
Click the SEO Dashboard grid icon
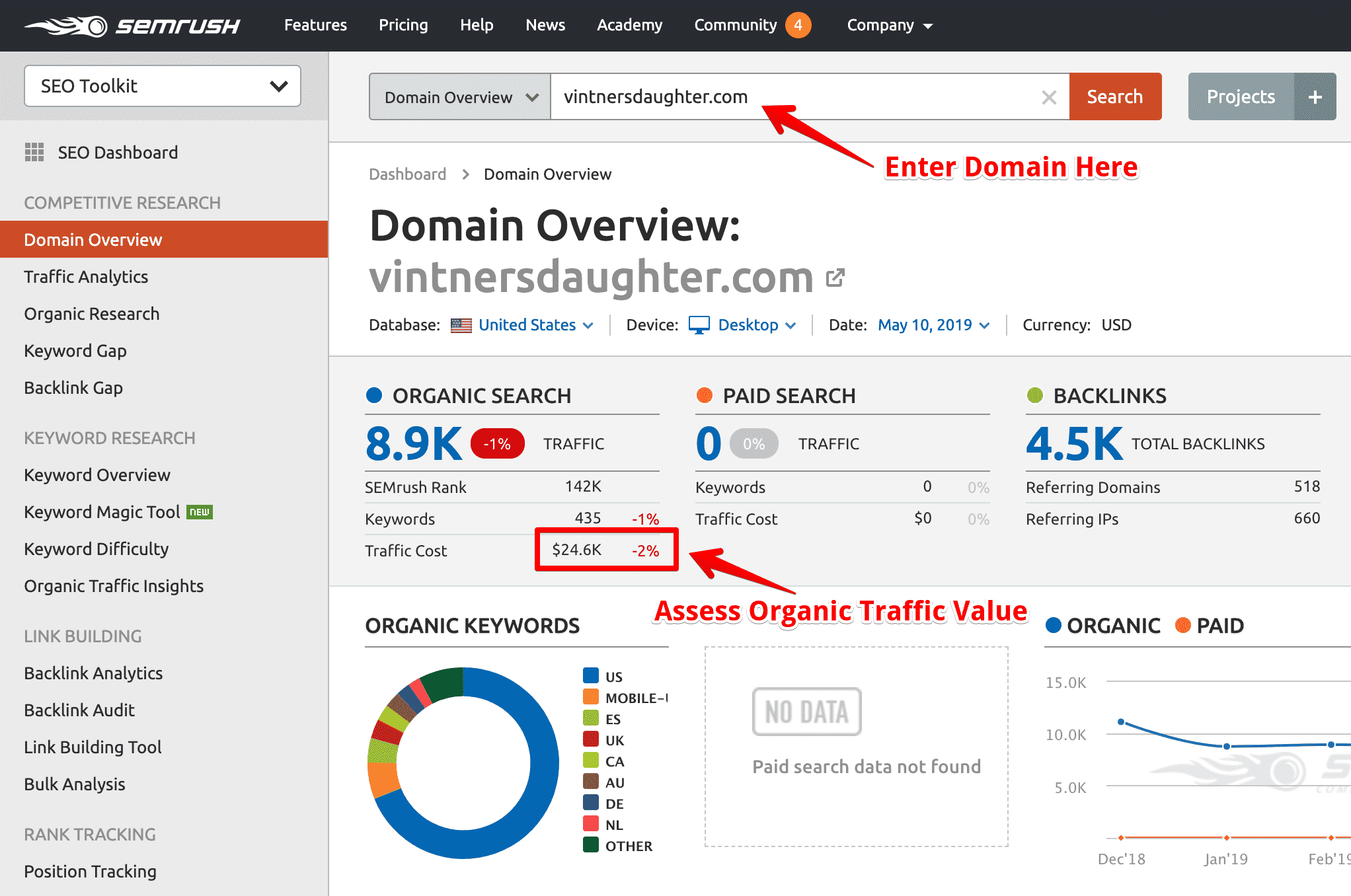[x=34, y=153]
